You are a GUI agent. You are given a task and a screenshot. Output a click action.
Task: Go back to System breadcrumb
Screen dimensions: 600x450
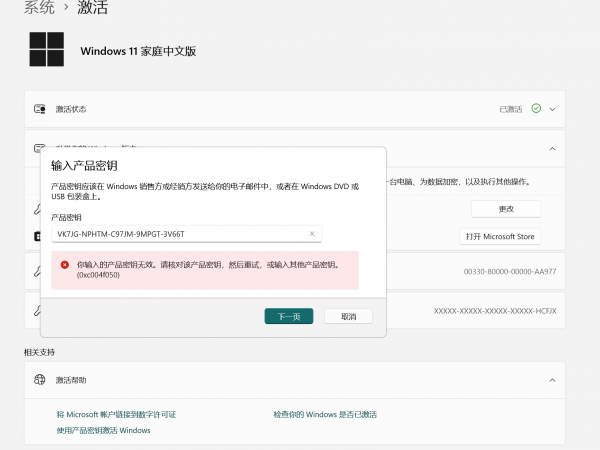point(39,7)
